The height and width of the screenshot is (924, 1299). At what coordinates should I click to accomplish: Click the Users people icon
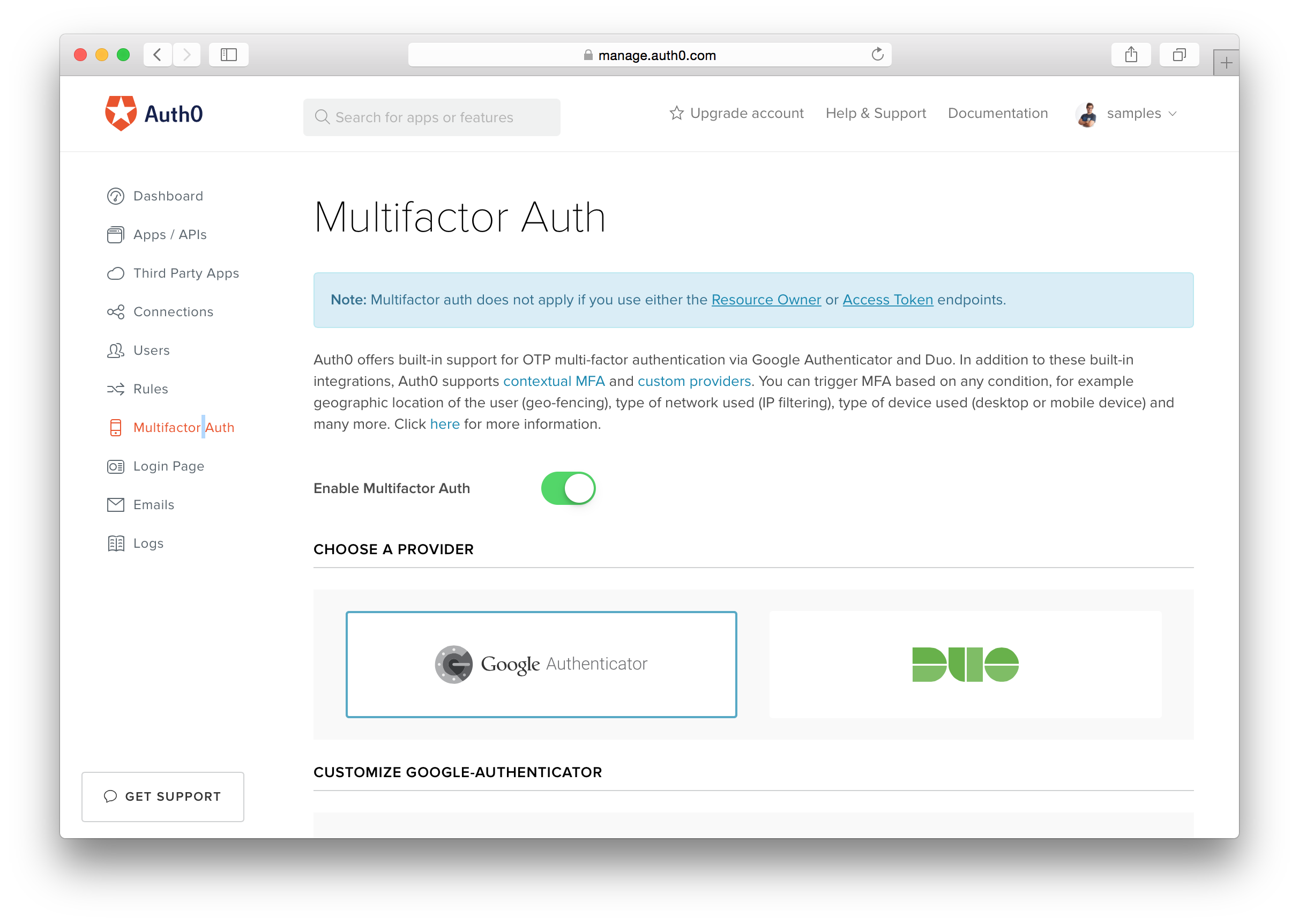point(115,351)
